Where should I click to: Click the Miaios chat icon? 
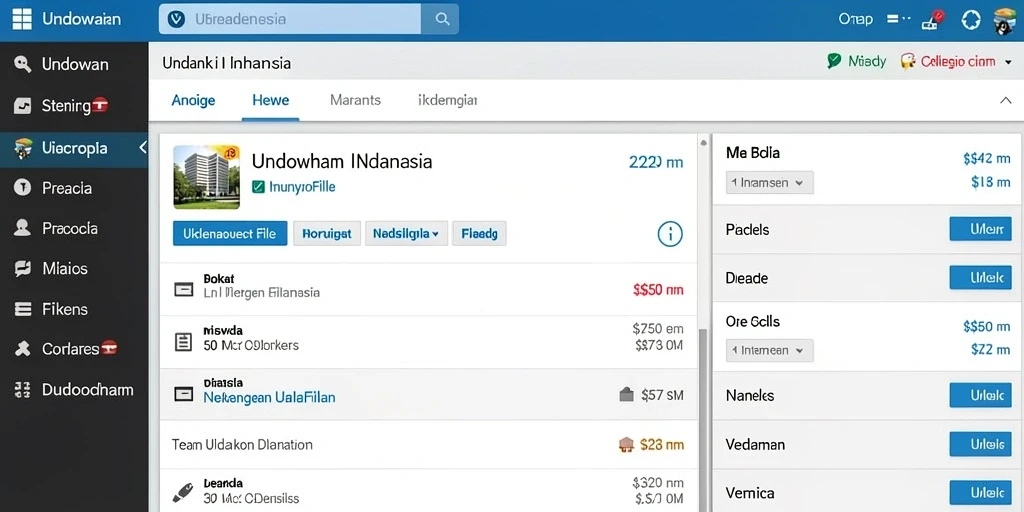[23, 268]
